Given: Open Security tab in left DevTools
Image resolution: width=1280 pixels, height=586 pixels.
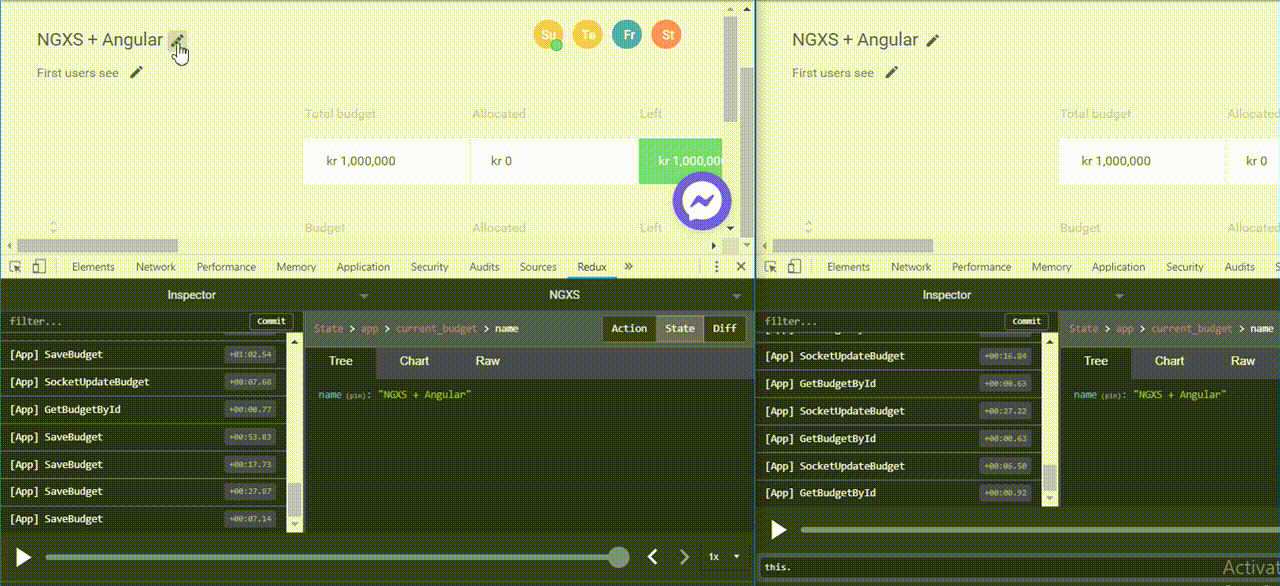Looking at the screenshot, I should (430, 267).
